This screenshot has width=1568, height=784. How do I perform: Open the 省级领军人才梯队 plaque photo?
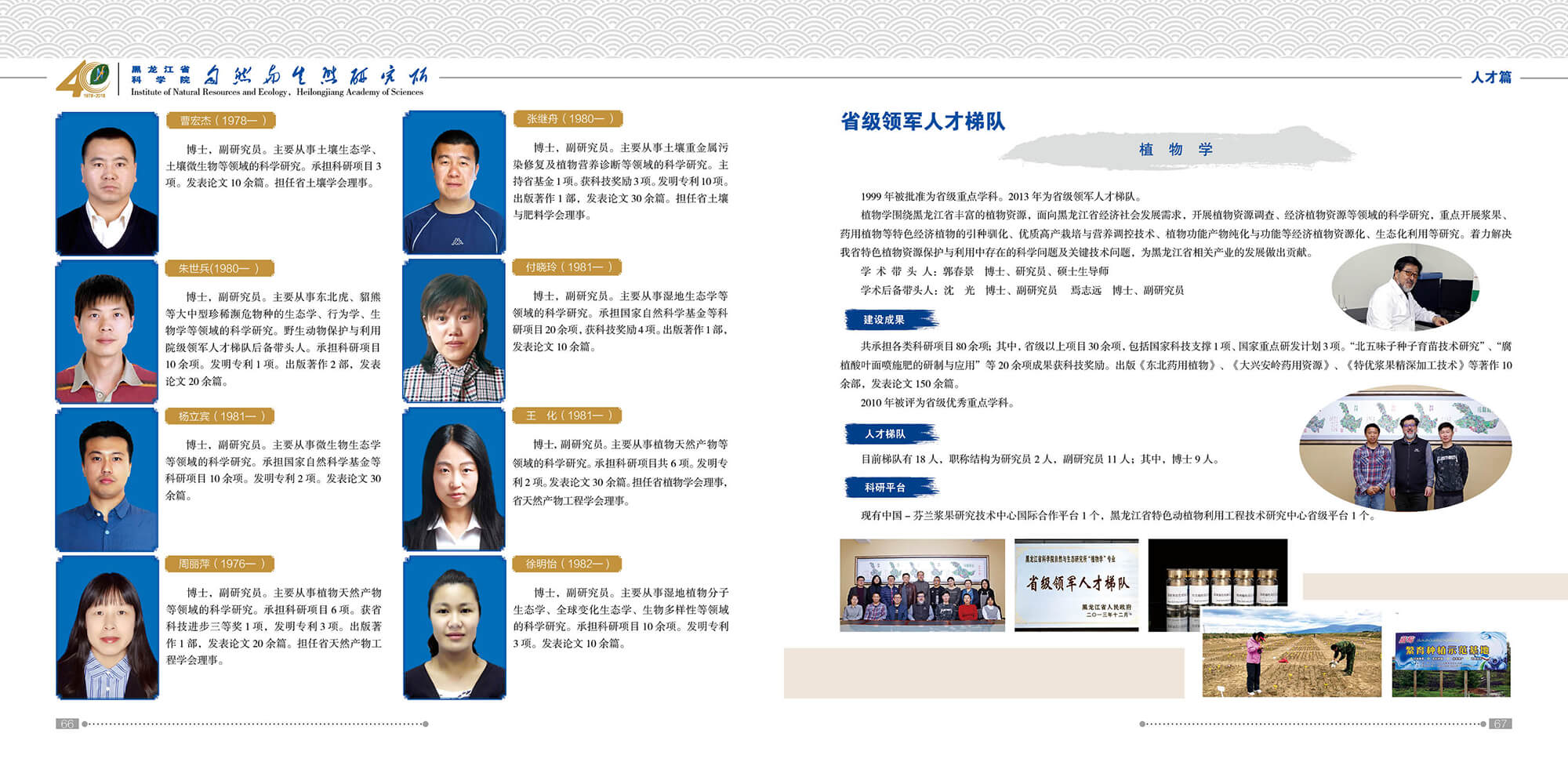click(1076, 585)
